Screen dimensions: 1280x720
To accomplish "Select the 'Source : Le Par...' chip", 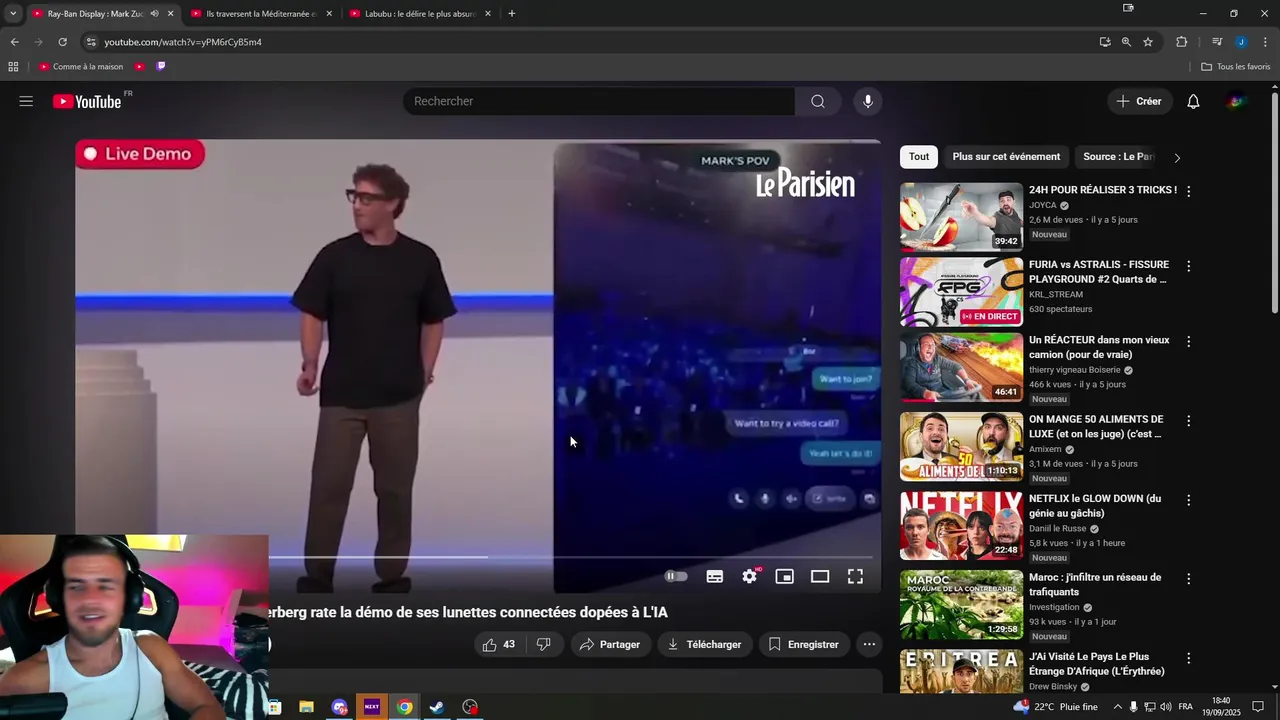I will point(1118,157).
